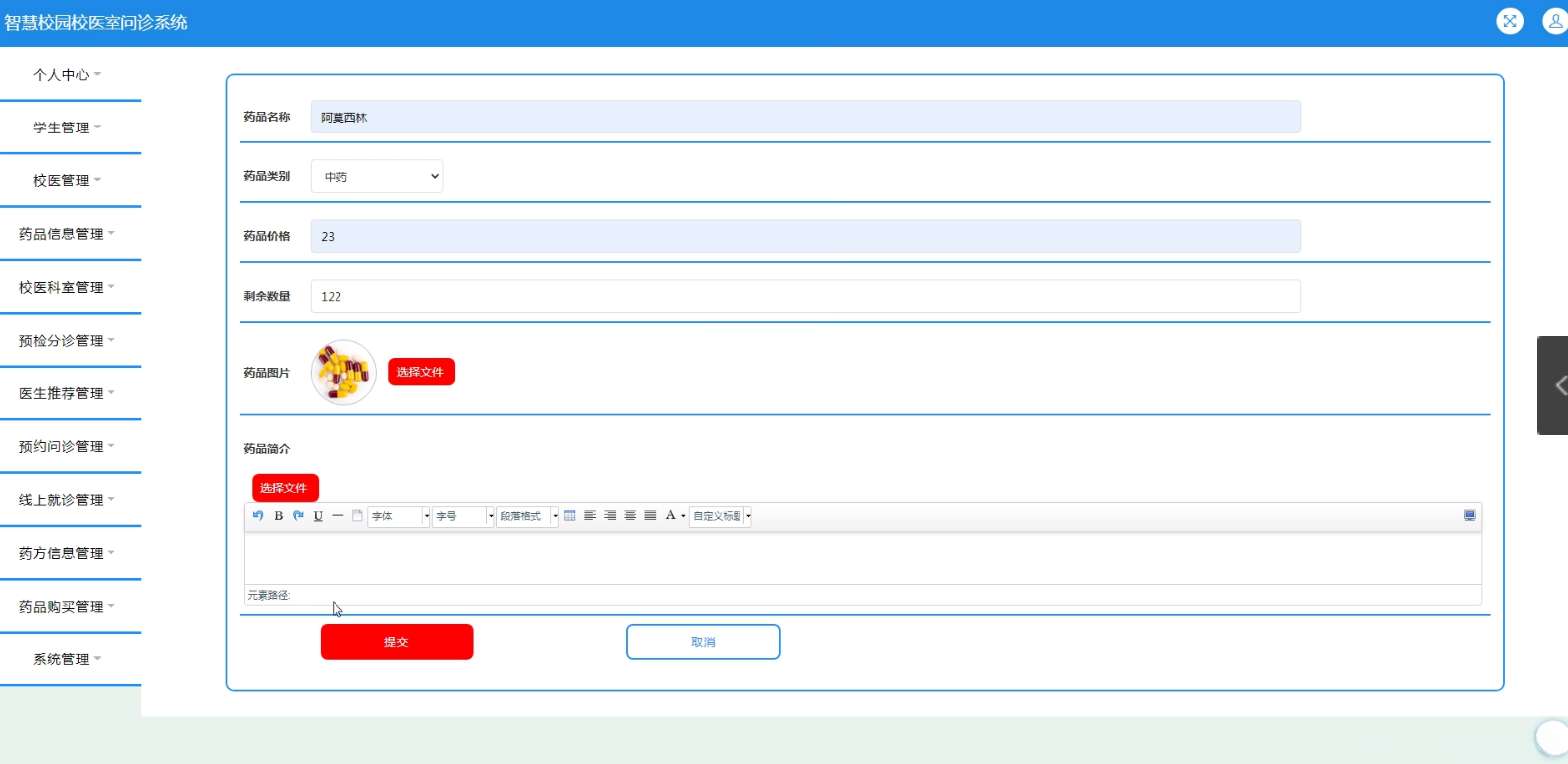Justify the editor text
Screen dimensions: 1568x764
(650, 516)
